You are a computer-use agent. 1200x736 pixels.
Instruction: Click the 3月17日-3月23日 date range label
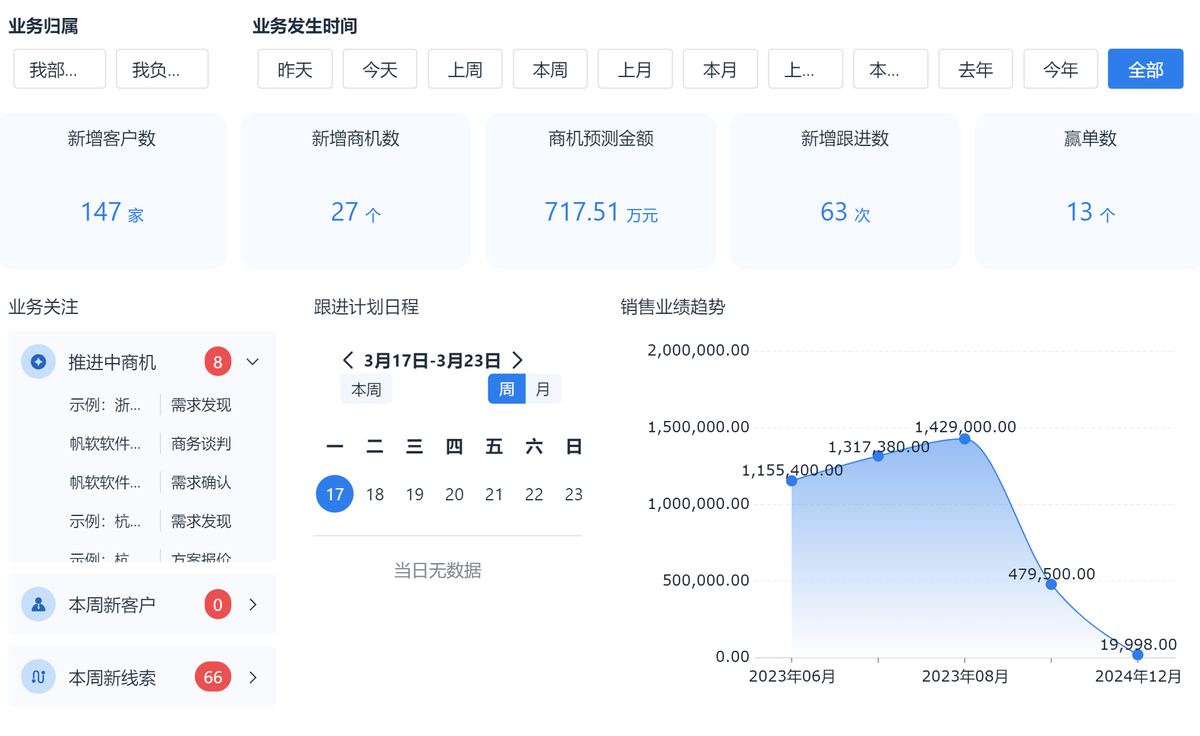pyautogui.click(x=433, y=360)
